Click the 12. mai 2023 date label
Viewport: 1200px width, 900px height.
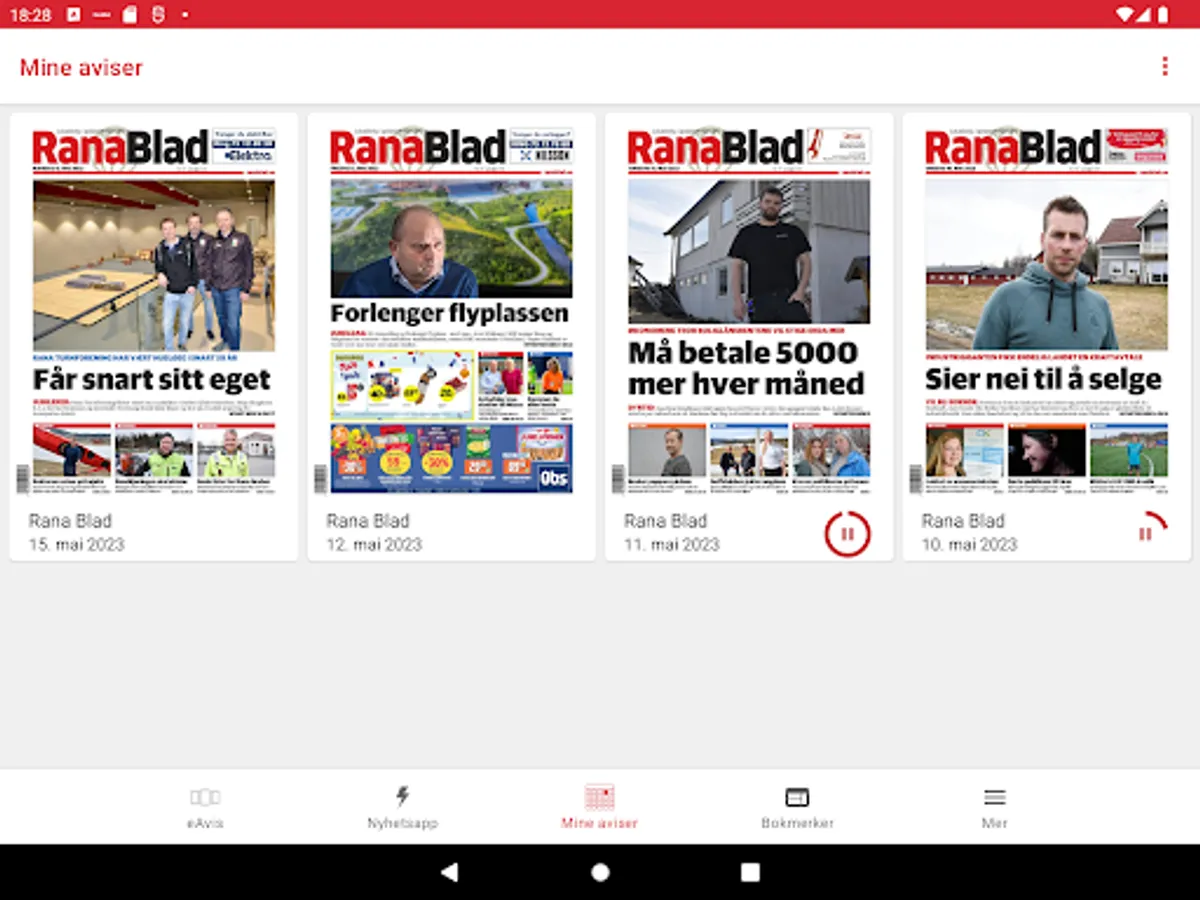374,545
